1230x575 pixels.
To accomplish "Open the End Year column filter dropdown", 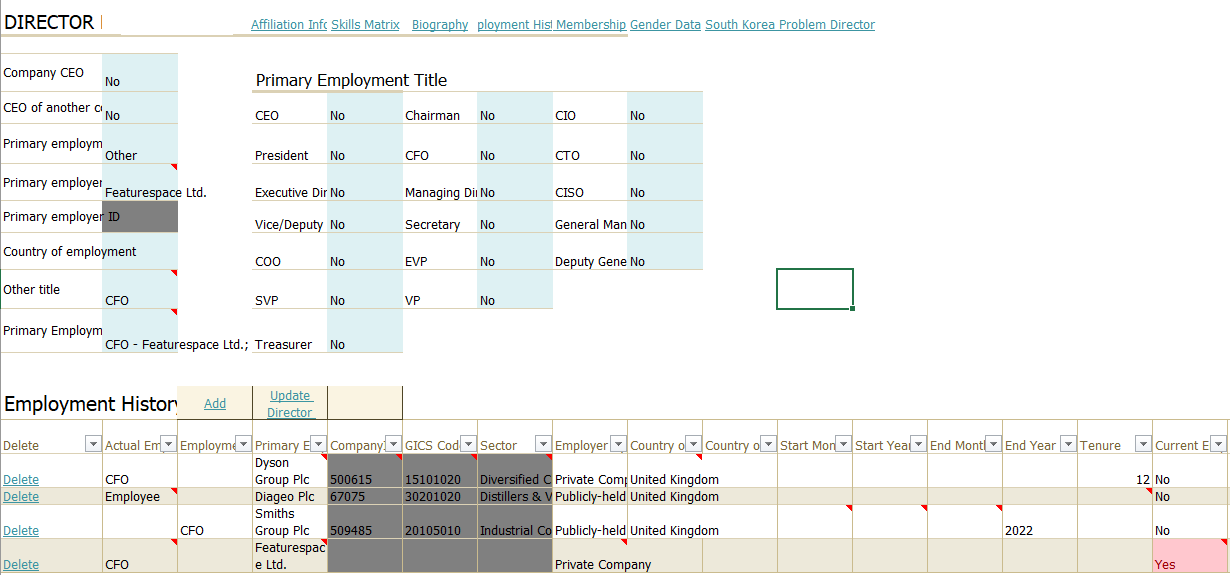I will 1068,445.
